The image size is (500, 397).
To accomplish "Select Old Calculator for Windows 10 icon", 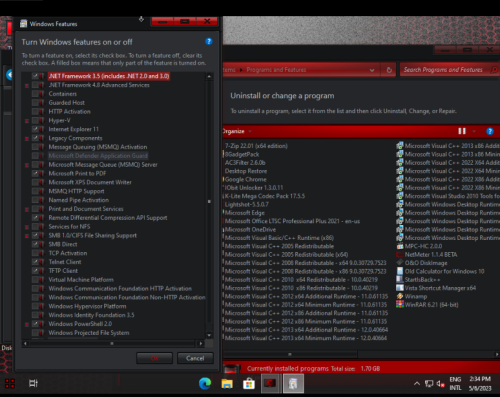I will pyautogui.click(x=400, y=271).
